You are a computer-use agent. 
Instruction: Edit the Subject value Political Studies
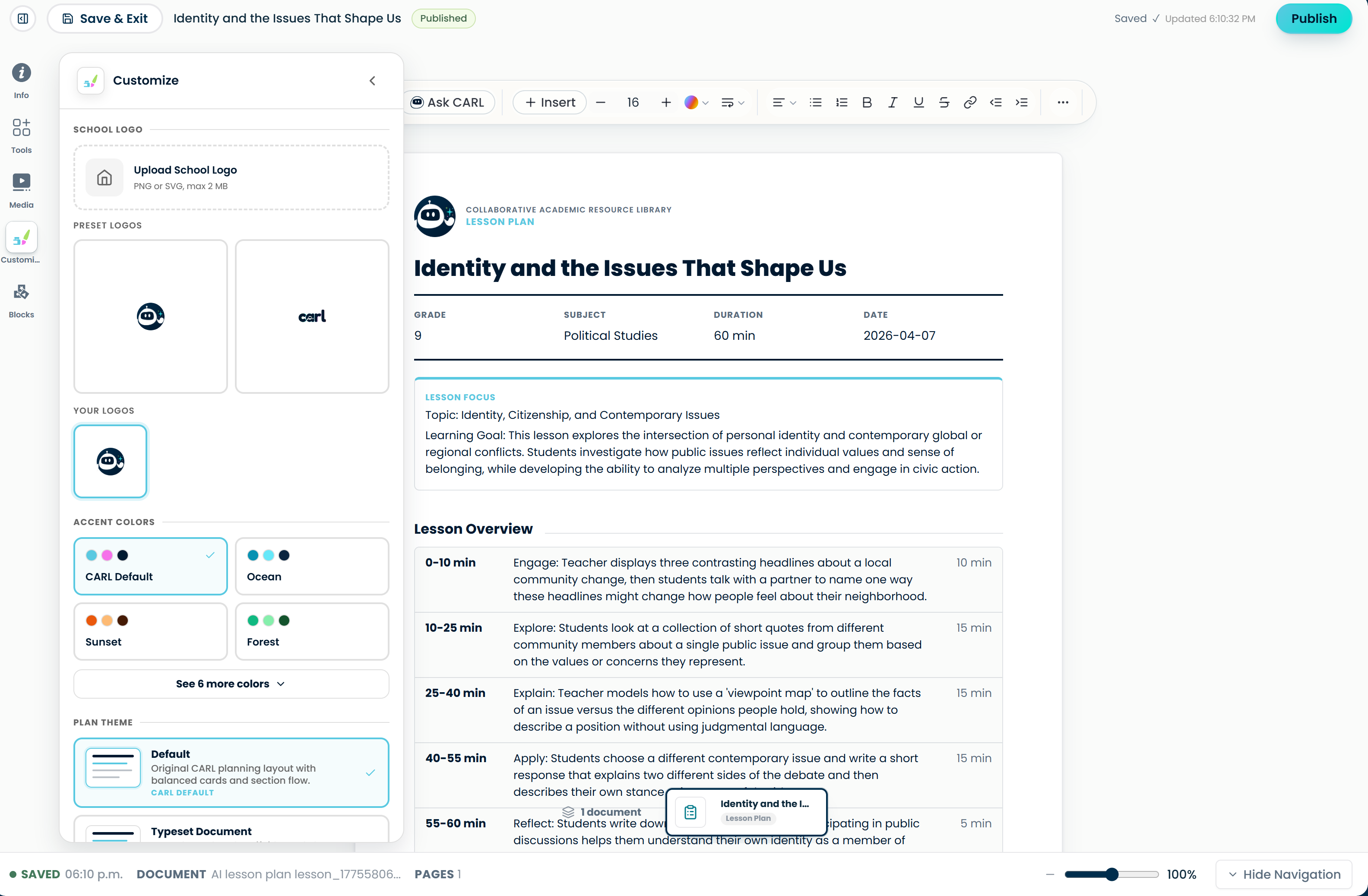pyautogui.click(x=611, y=336)
